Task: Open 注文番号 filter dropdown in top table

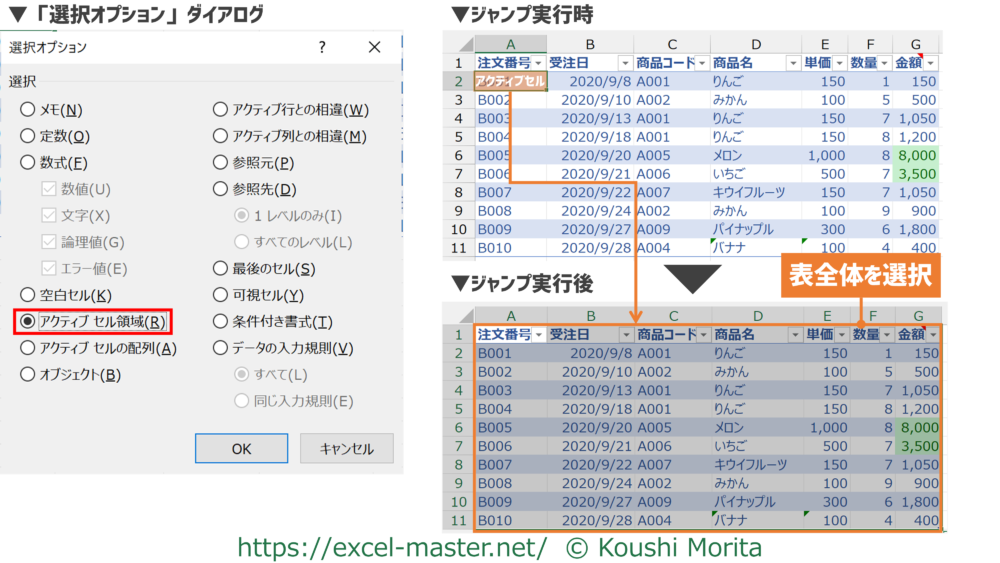Action: pyautogui.click(x=537, y=63)
